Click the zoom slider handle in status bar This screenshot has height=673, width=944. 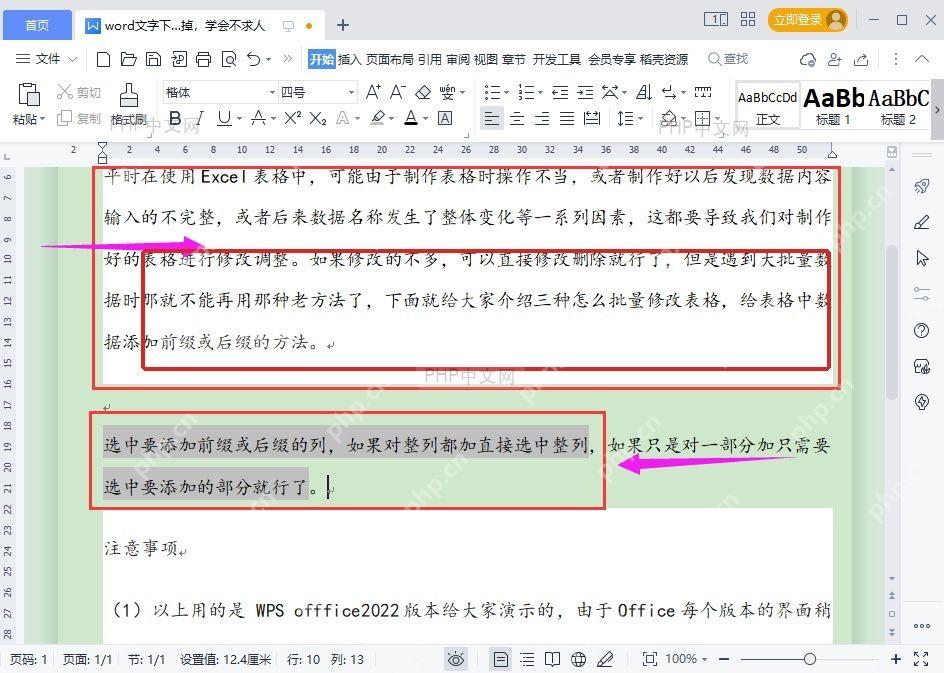810,659
